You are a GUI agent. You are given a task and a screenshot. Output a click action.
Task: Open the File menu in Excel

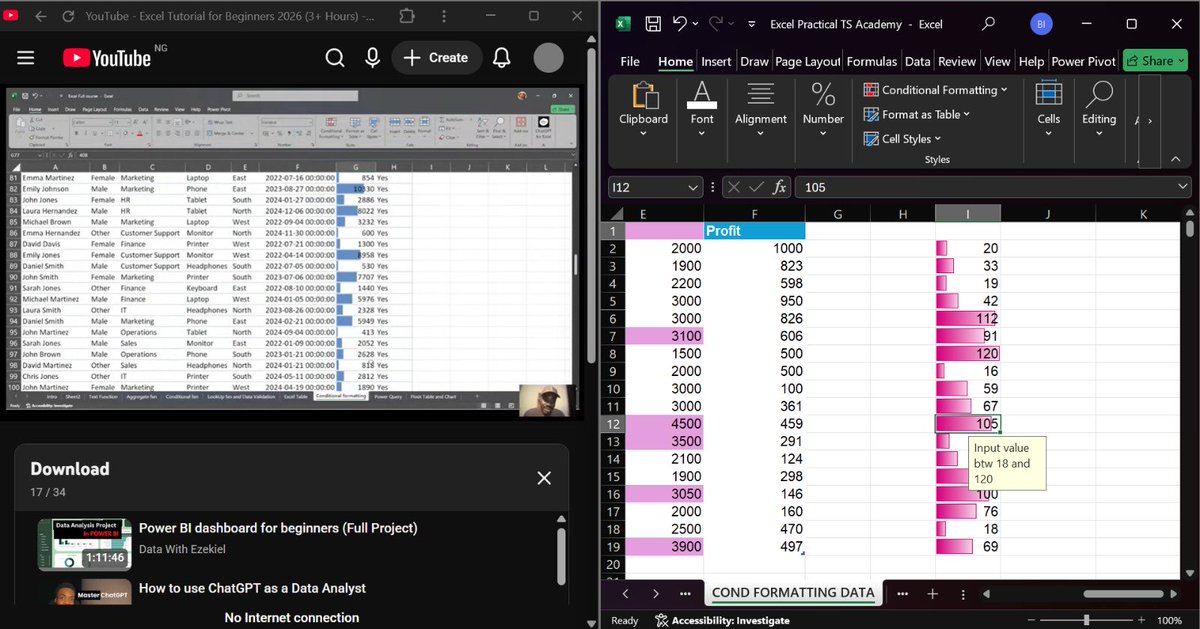pos(630,61)
